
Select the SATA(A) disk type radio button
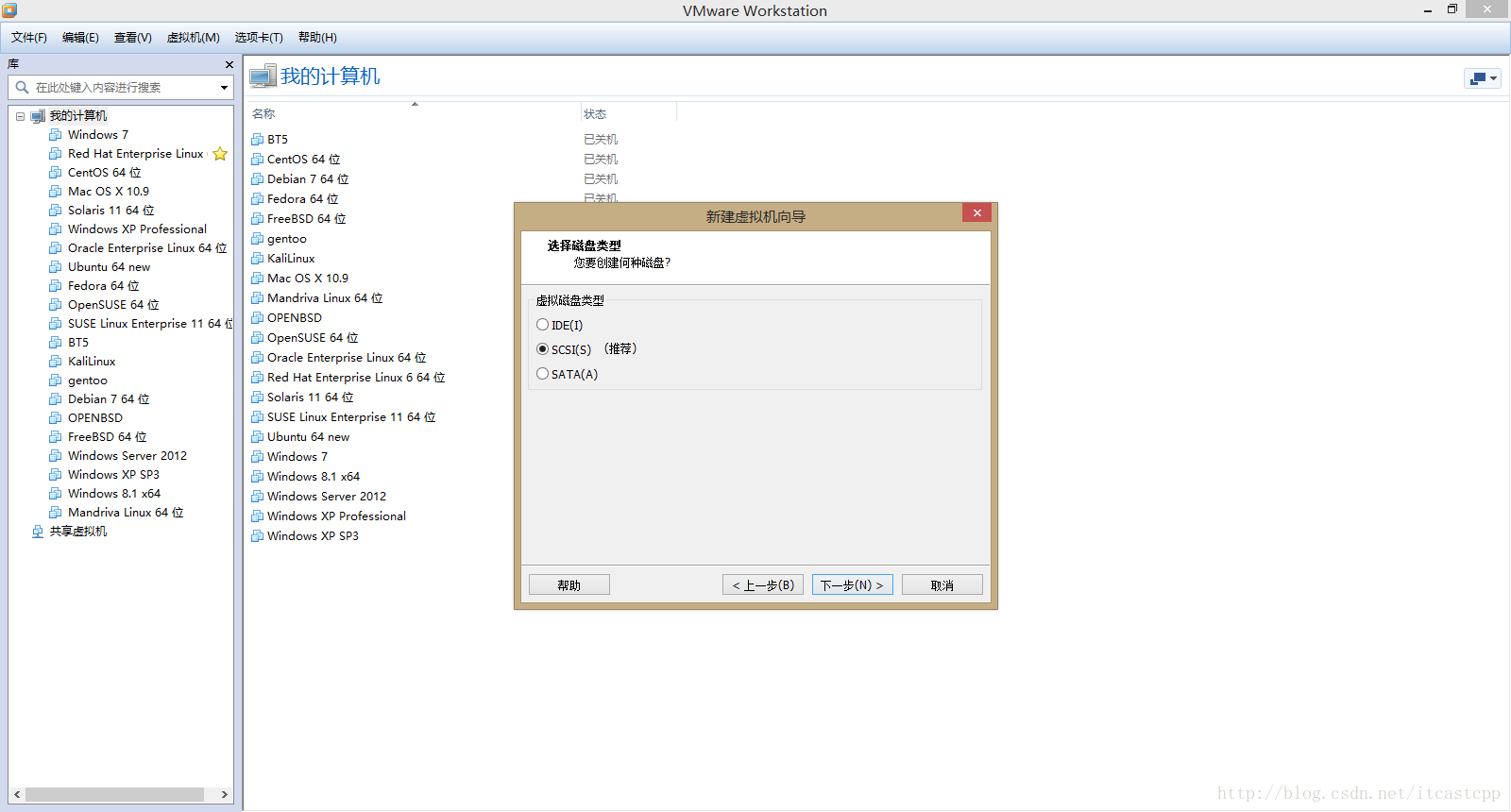point(543,374)
